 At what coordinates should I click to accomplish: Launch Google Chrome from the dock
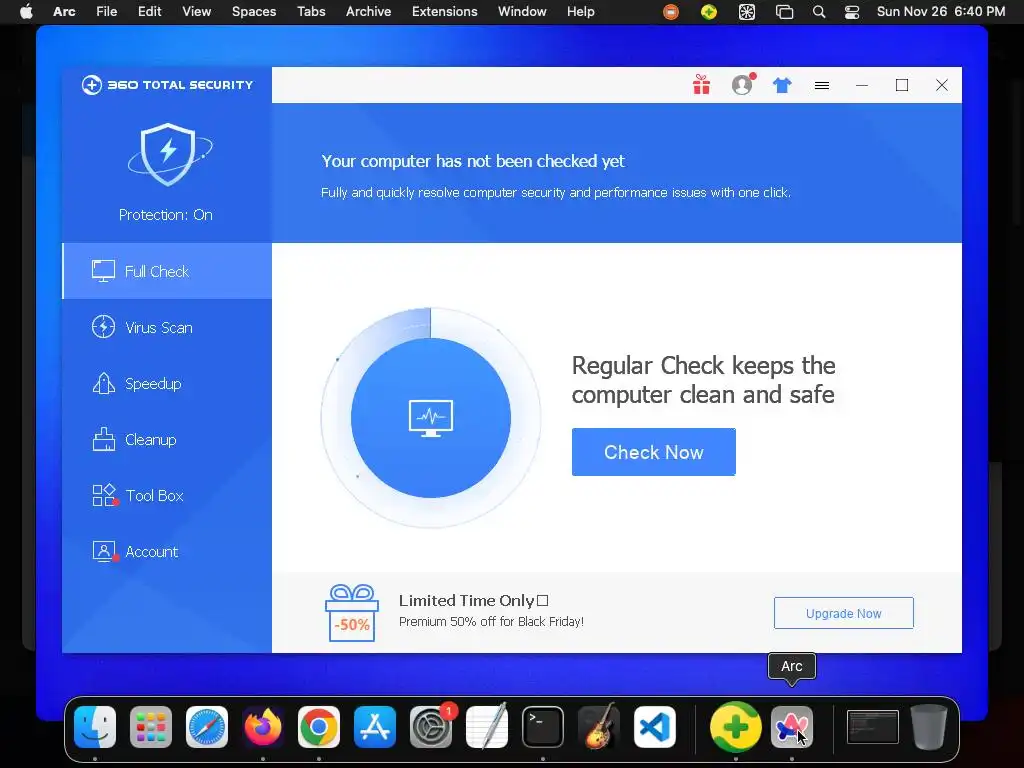point(319,727)
